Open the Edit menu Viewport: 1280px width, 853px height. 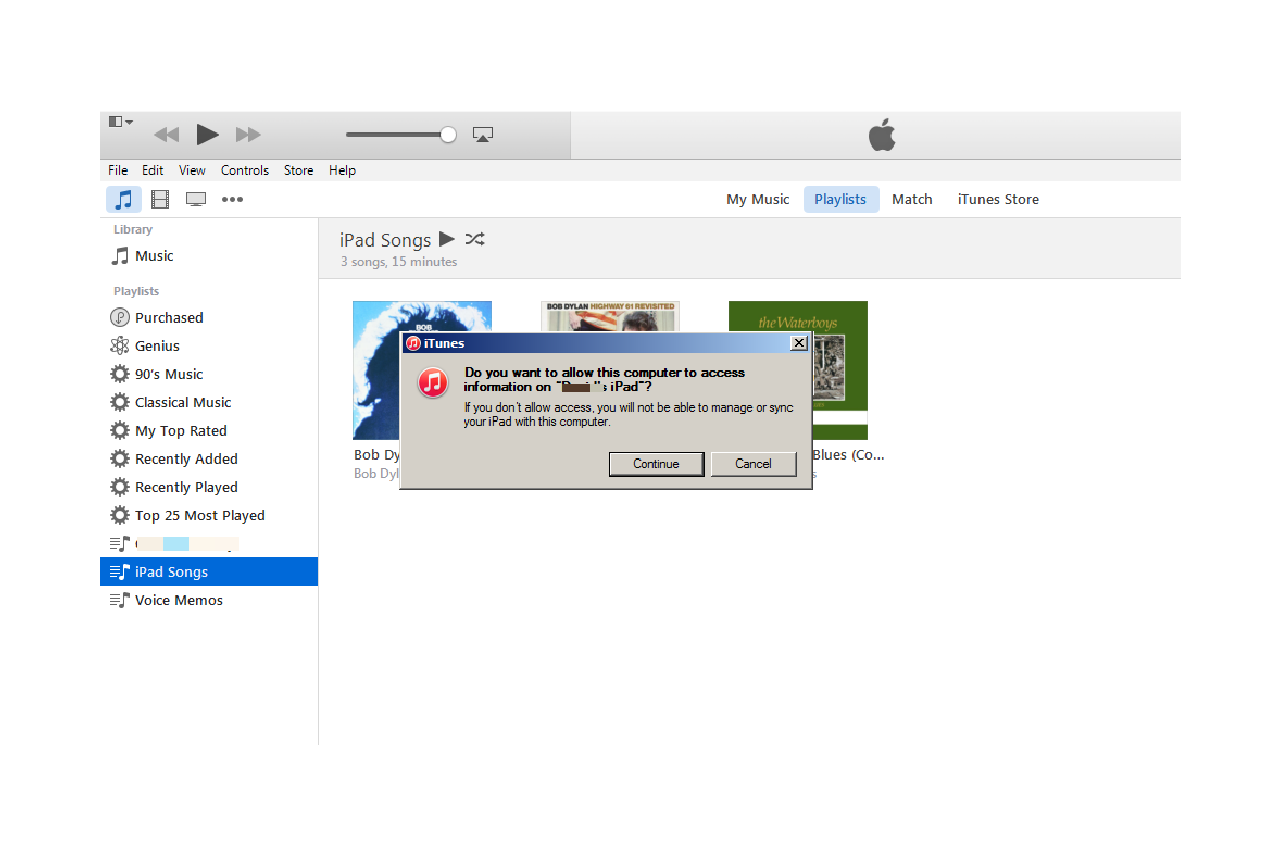coord(152,170)
